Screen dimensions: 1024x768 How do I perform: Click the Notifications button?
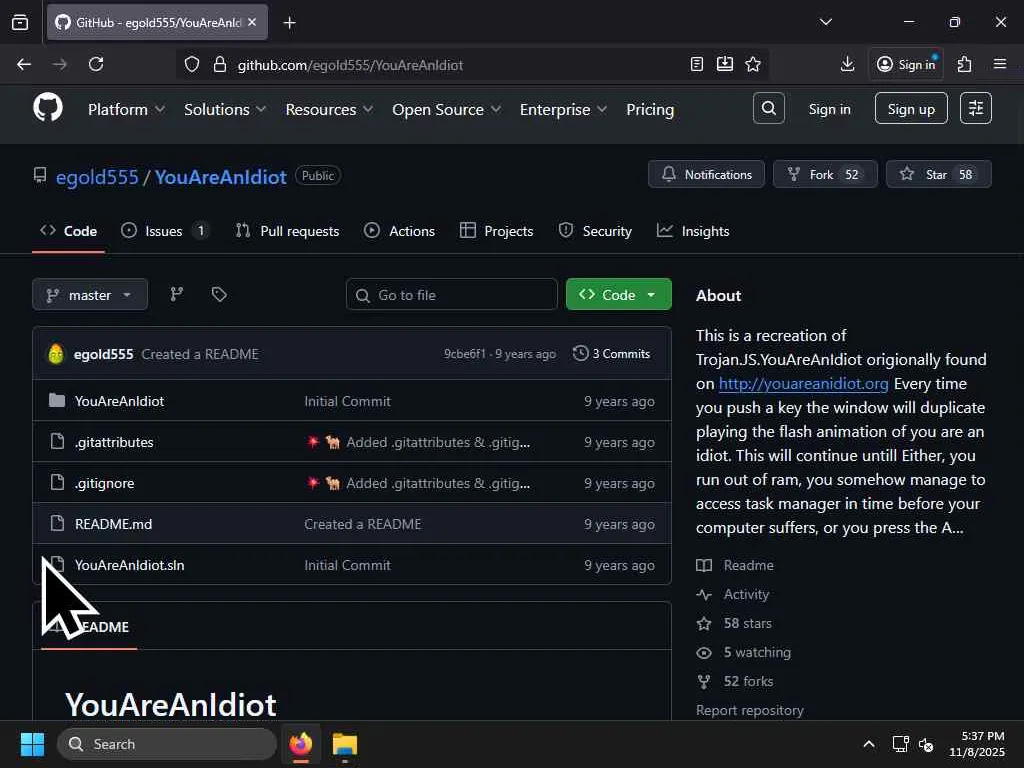click(706, 174)
